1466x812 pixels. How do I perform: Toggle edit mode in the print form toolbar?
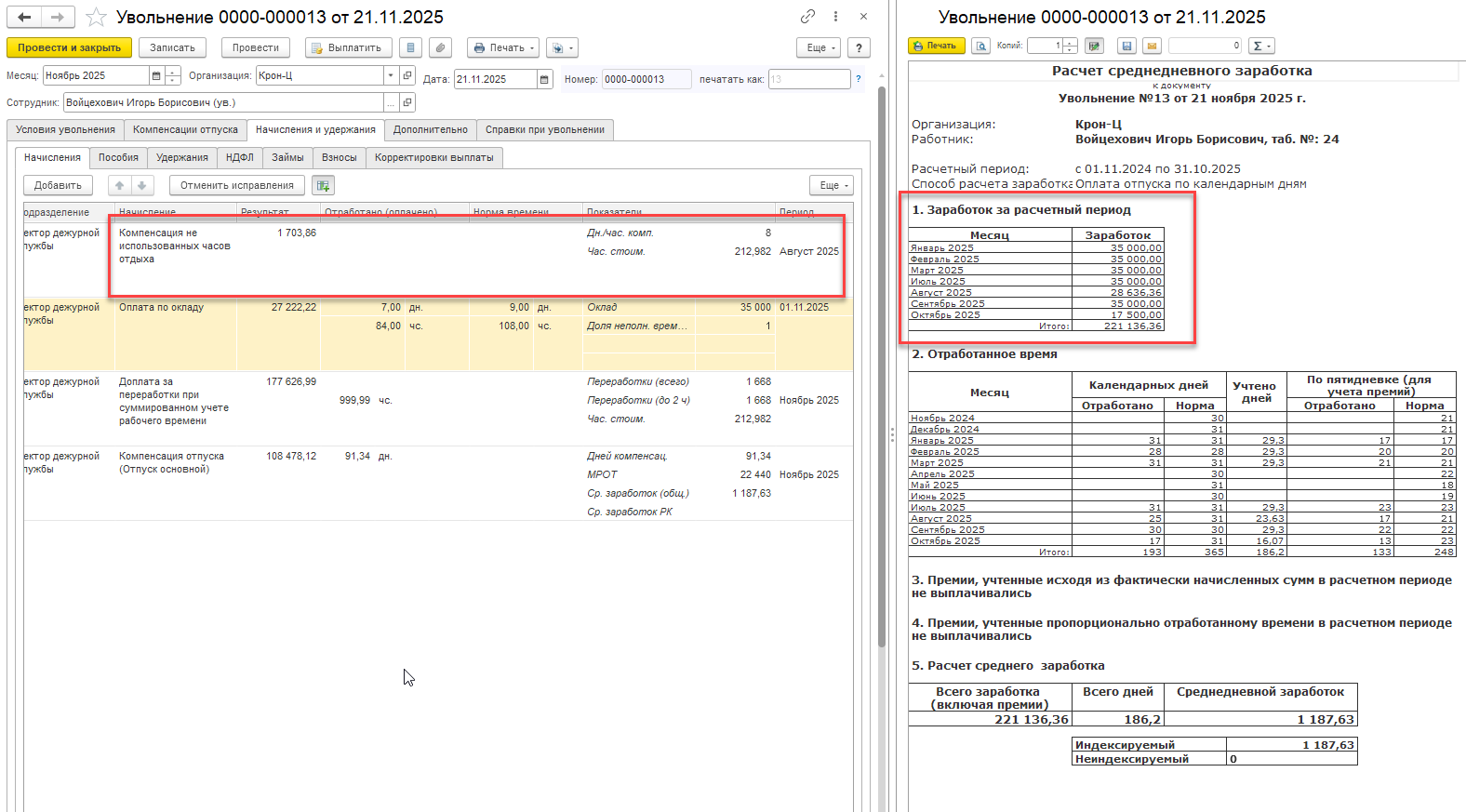tap(1094, 46)
